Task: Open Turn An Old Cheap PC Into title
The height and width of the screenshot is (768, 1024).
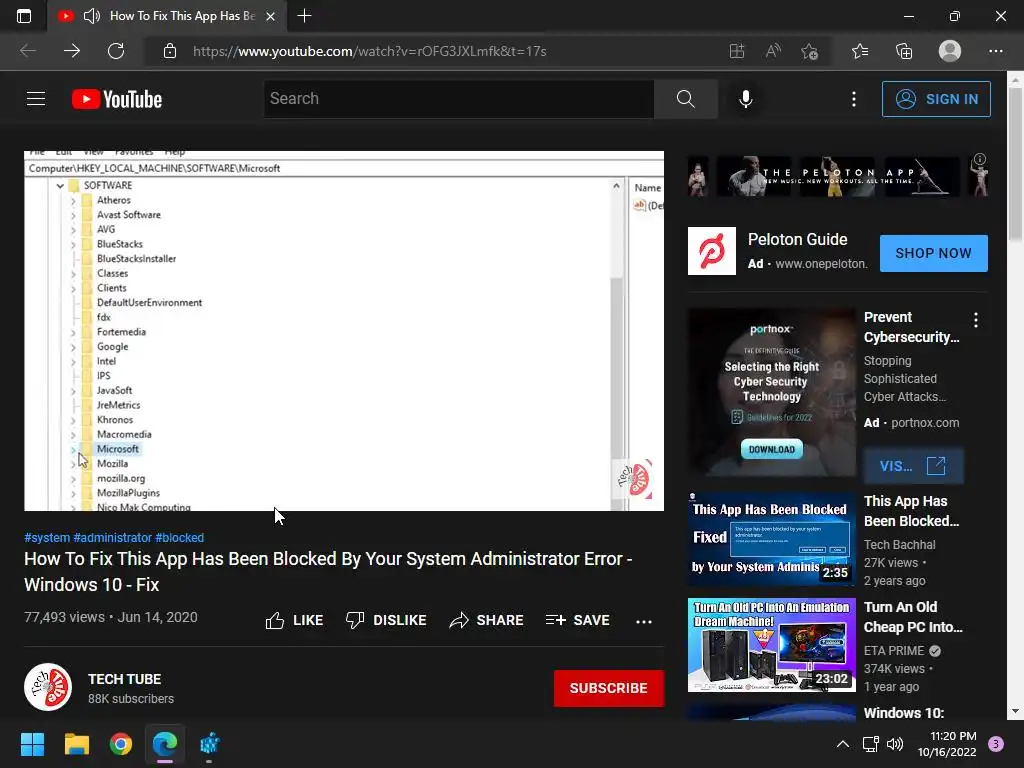Action: click(913, 617)
